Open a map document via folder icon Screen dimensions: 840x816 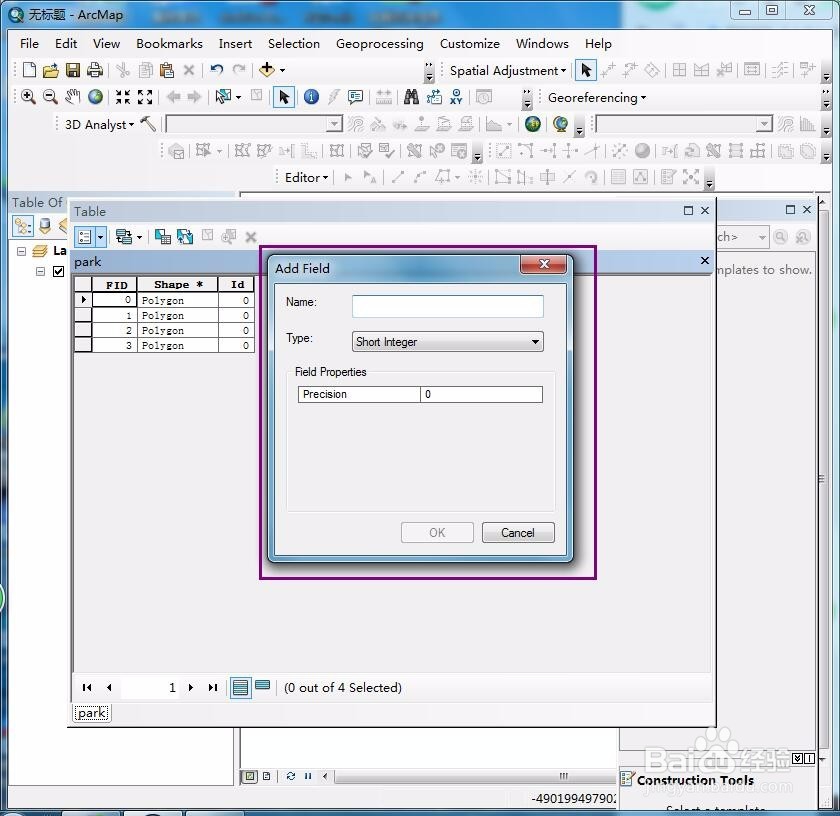click(50, 70)
